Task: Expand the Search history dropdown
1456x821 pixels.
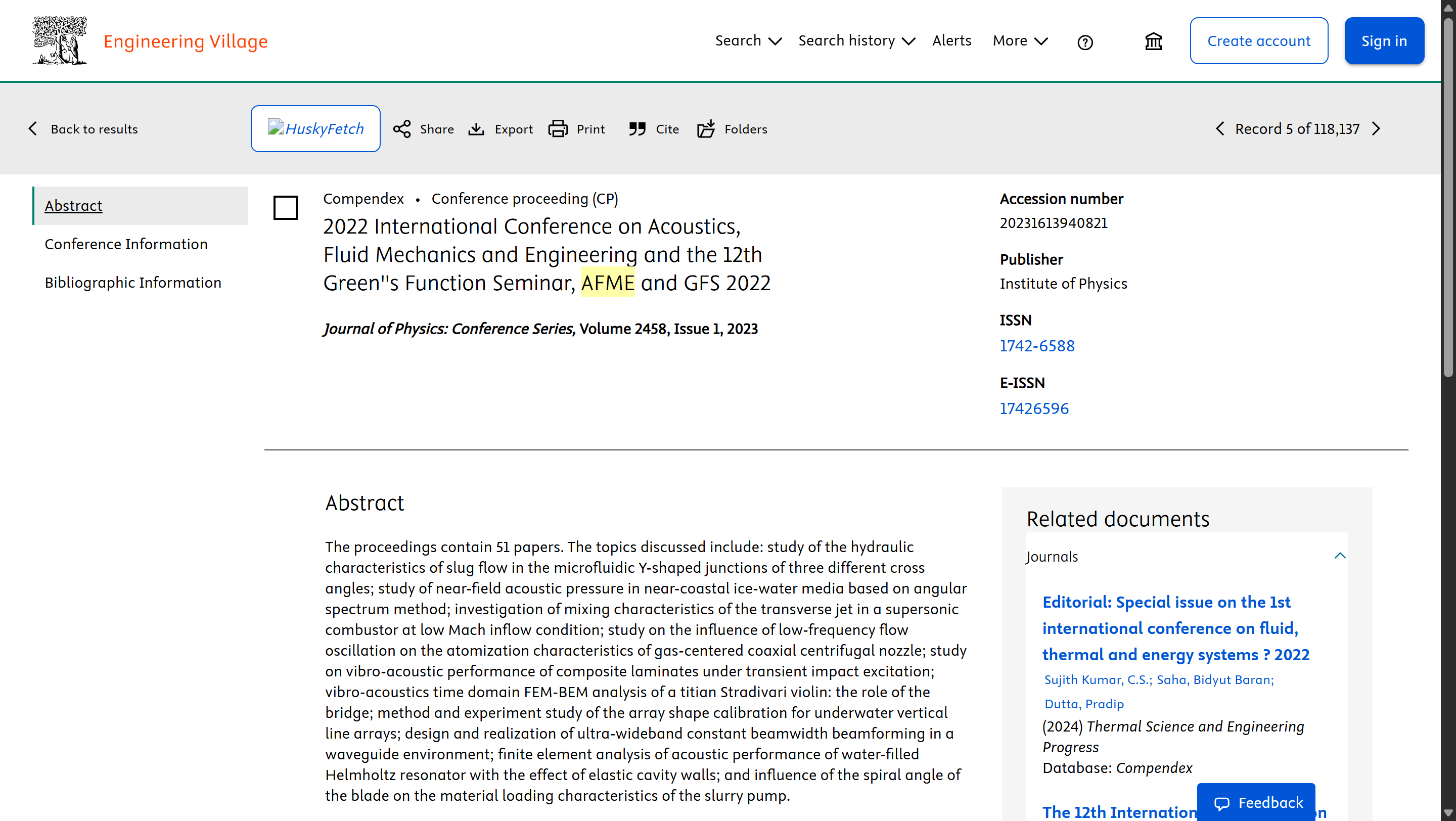Action: pos(856,40)
